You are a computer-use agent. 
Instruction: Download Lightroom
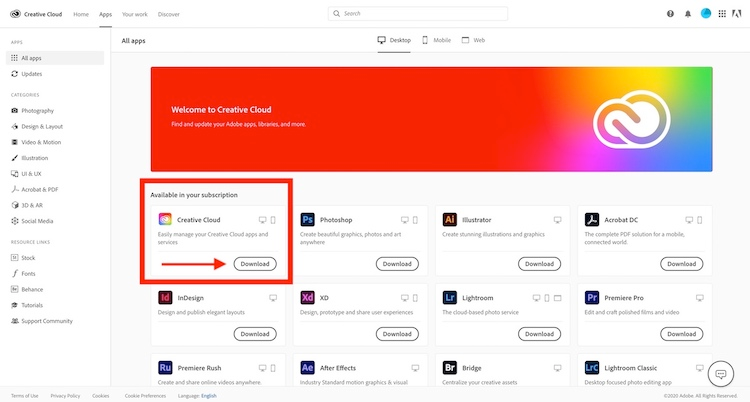coord(540,334)
